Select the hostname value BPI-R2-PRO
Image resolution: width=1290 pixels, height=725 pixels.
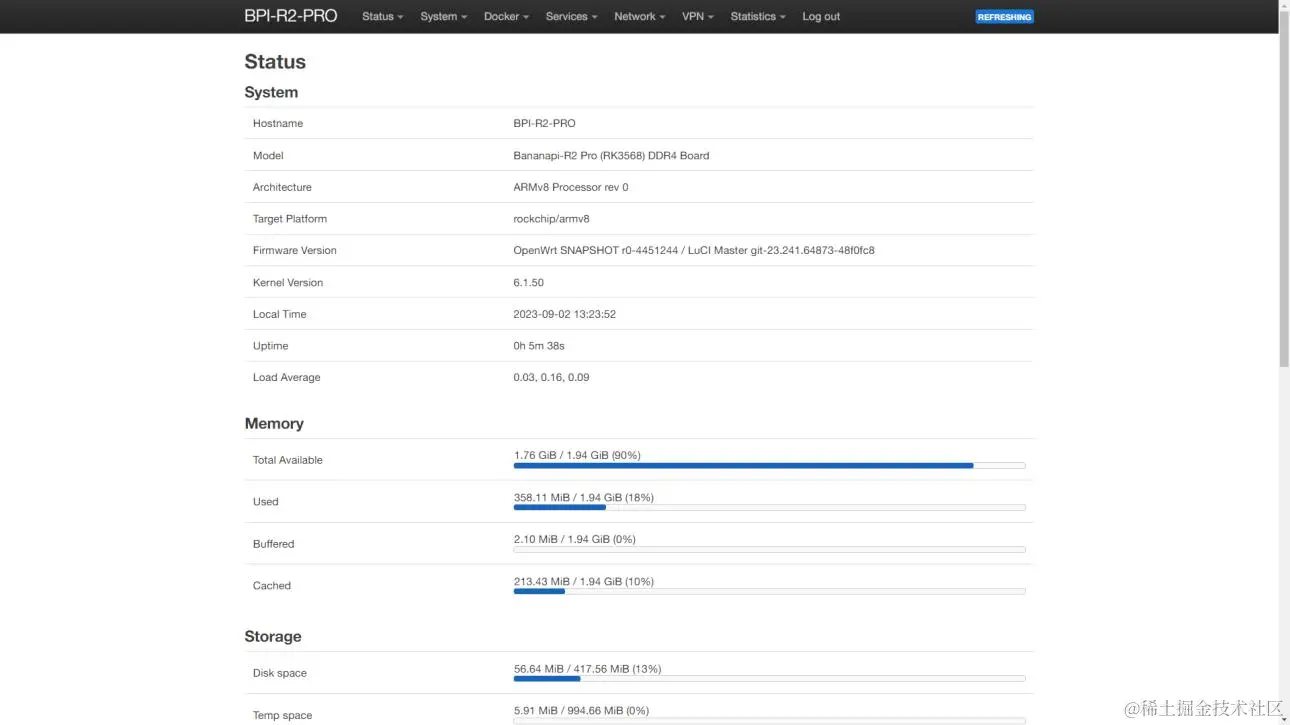tap(544, 124)
